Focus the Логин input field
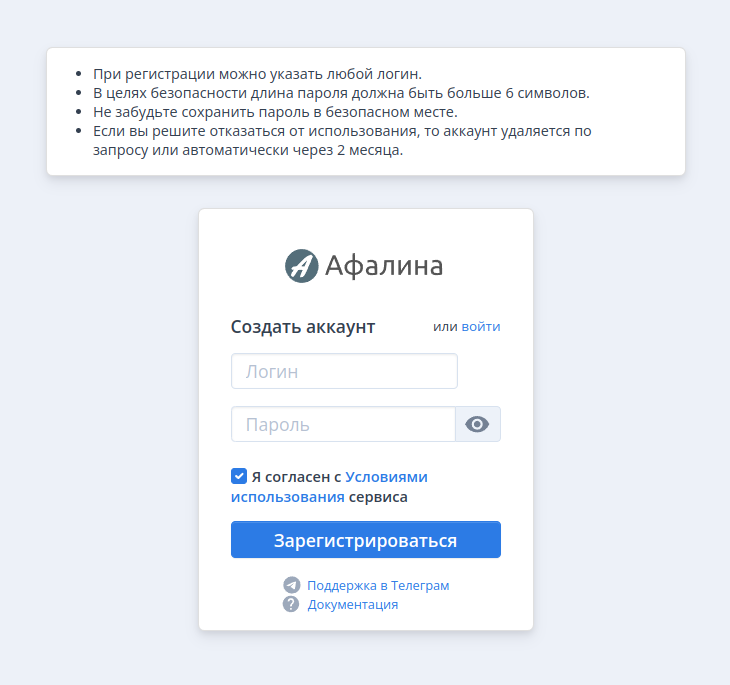The height and width of the screenshot is (685, 730). coord(345,371)
